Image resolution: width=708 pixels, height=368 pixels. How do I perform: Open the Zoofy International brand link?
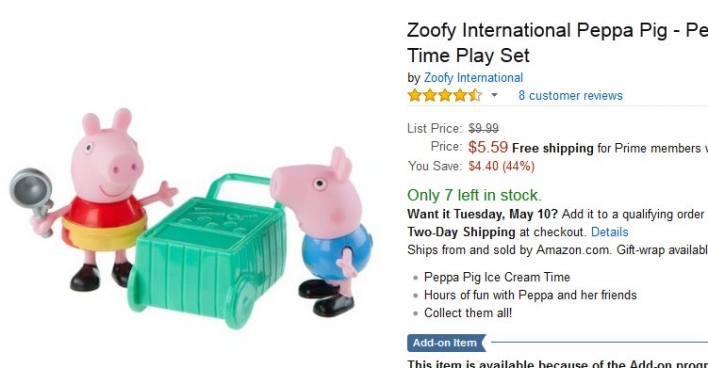tap(473, 78)
